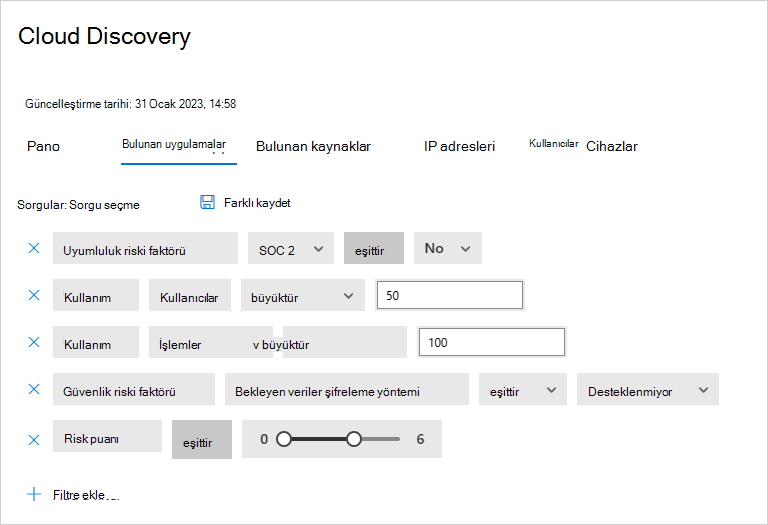Open the Kullanıcılar tab
The height and width of the screenshot is (525, 768).
[x=553, y=143]
